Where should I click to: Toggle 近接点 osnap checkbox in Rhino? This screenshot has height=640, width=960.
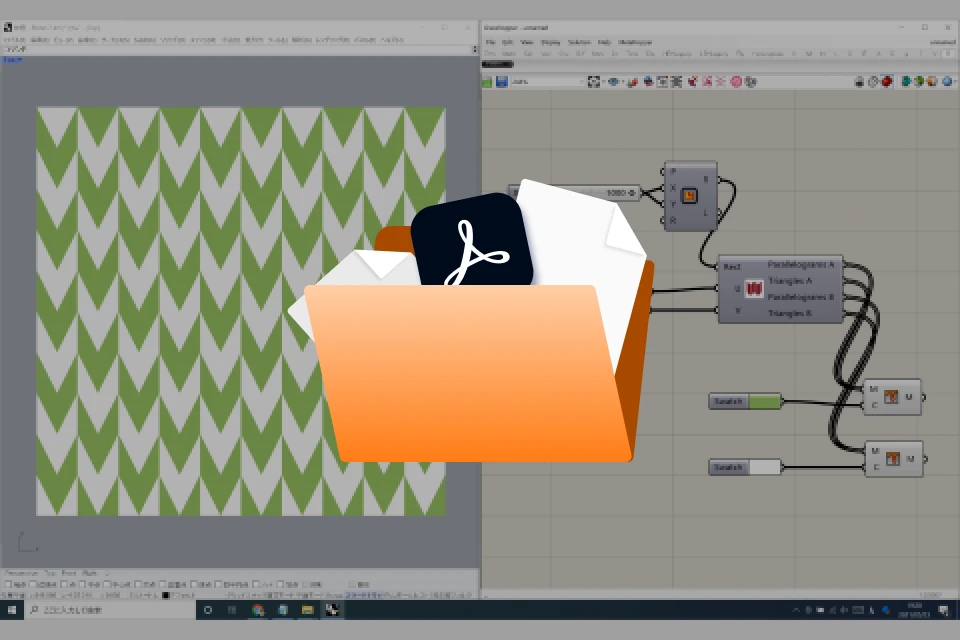pyautogui.click(x=33, y=585)
